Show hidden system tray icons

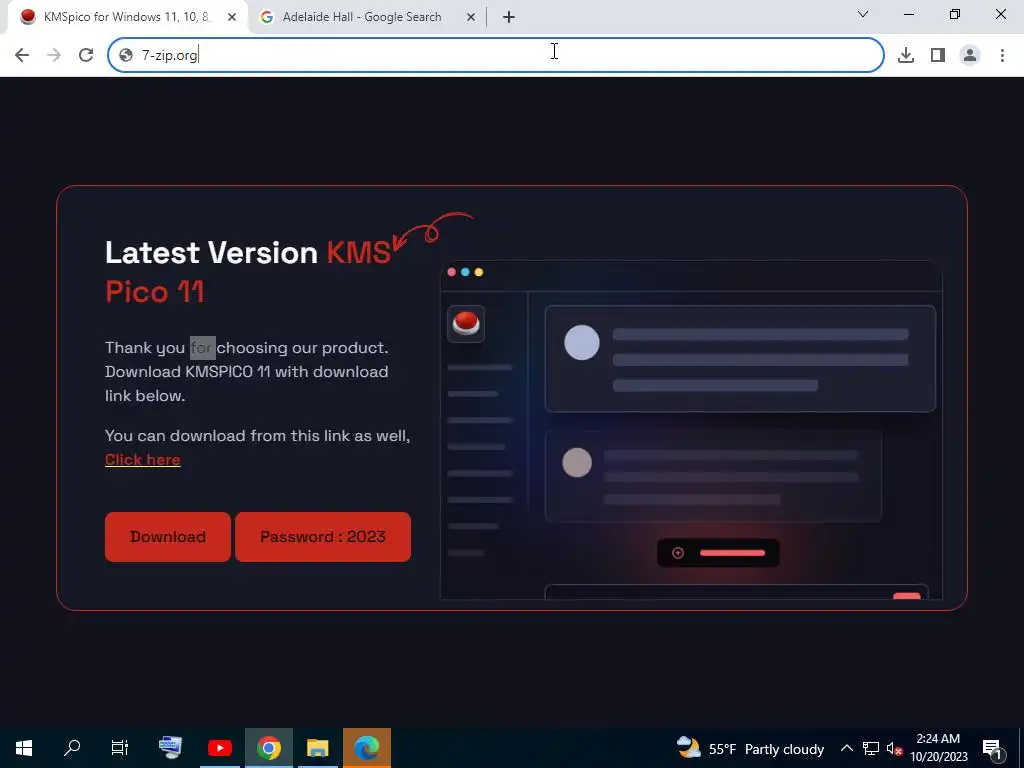click(x=846, y=748)
